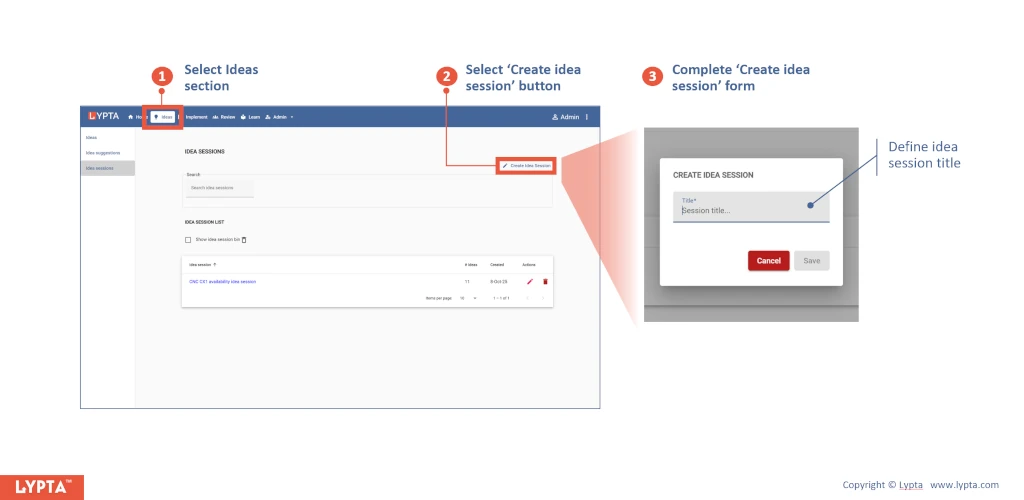Click the LYPTA logo in the navbar
Image resolution: width=1024 pixels, height=500 pixels.
tap(104, 116)
